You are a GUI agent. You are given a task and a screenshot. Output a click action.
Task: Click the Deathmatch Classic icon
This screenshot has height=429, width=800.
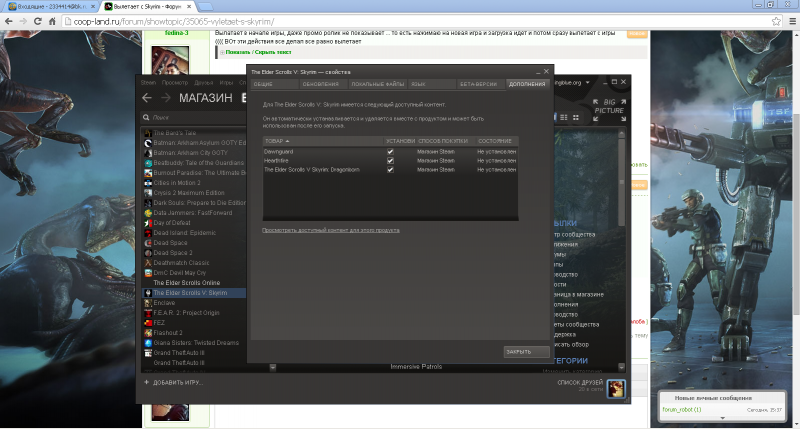(148, 263)
